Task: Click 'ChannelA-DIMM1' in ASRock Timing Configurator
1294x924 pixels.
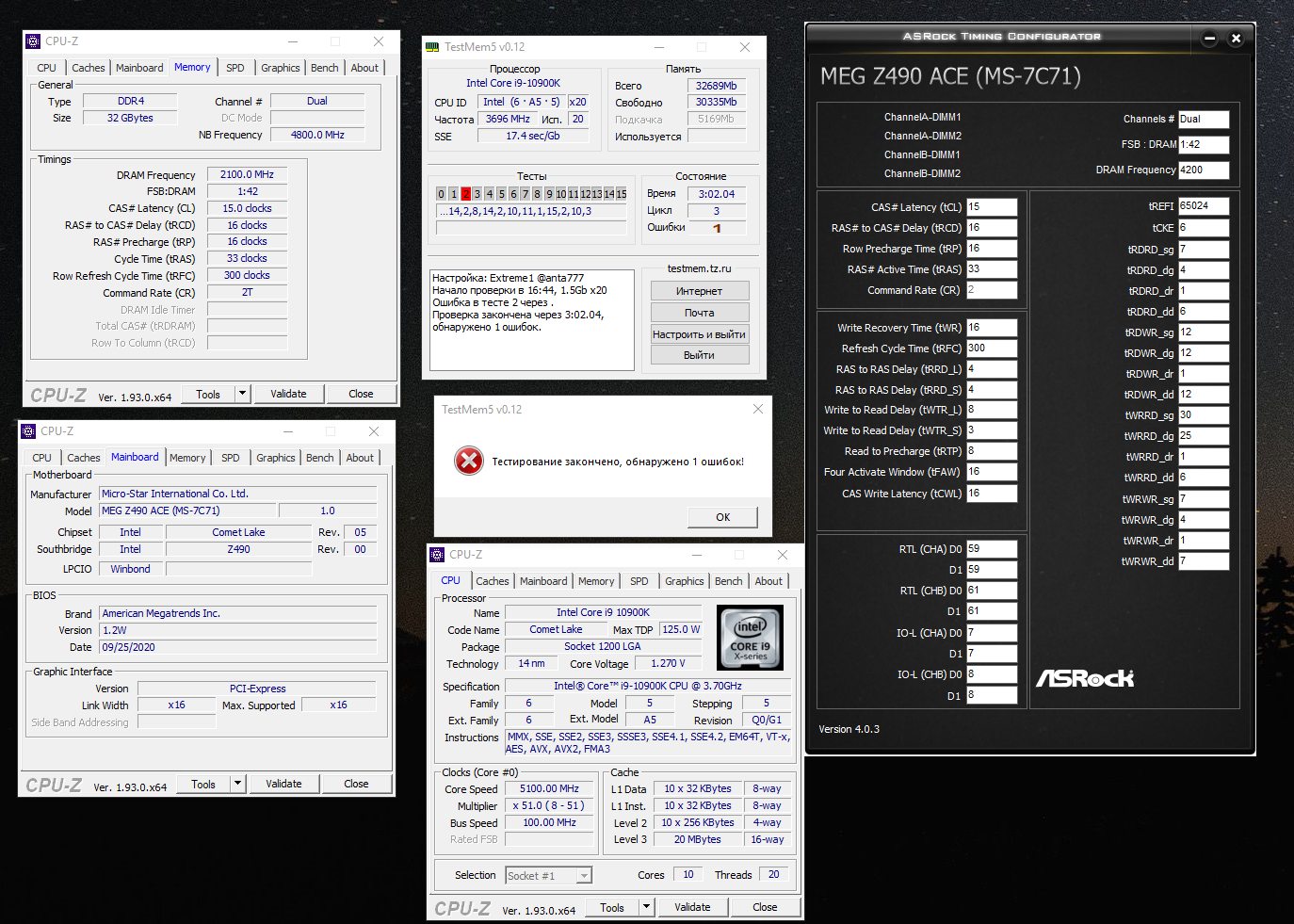Action: 922,117
